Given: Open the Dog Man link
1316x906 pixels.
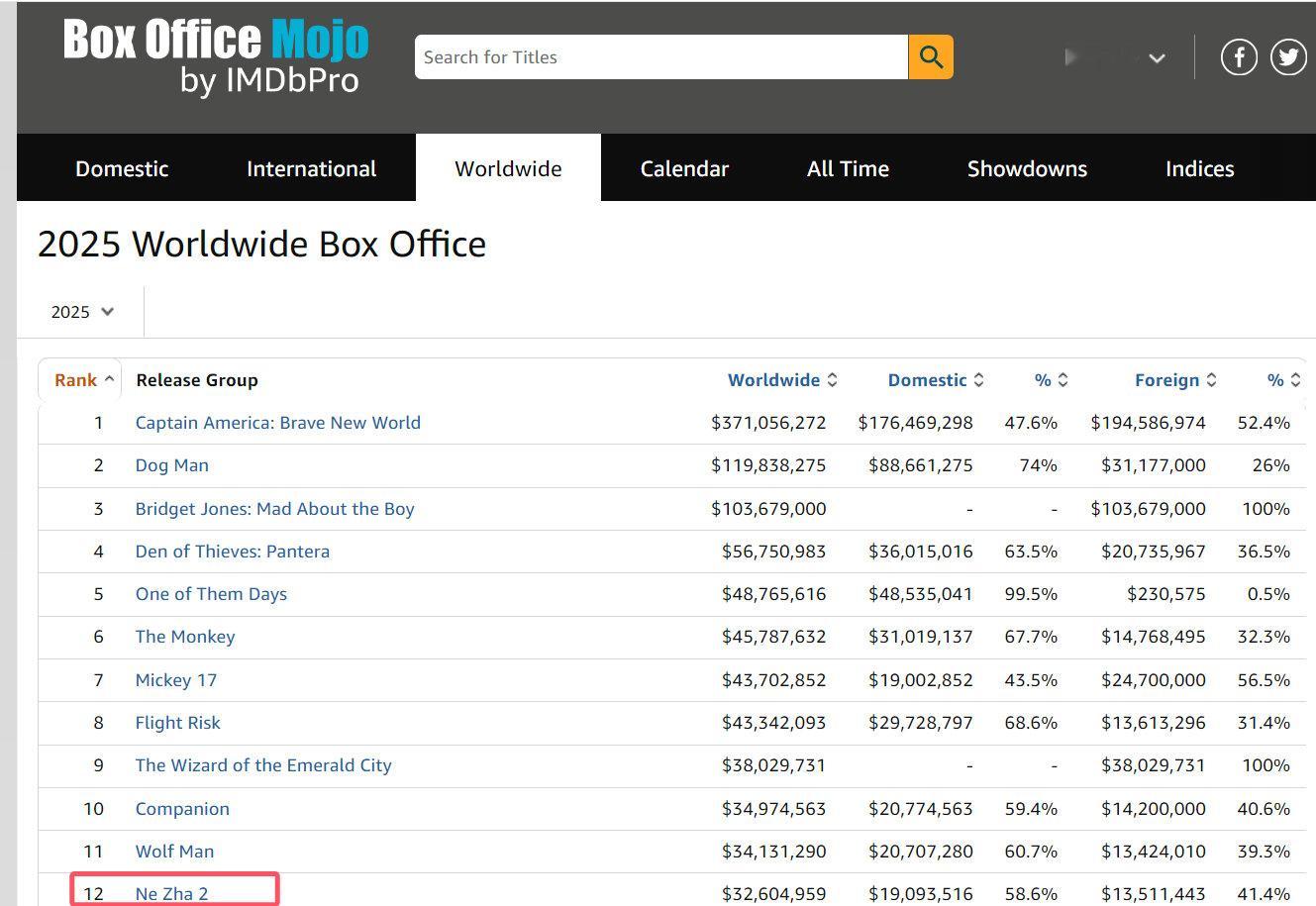Looking at the screenshot, I should click(x=172, y=465).
